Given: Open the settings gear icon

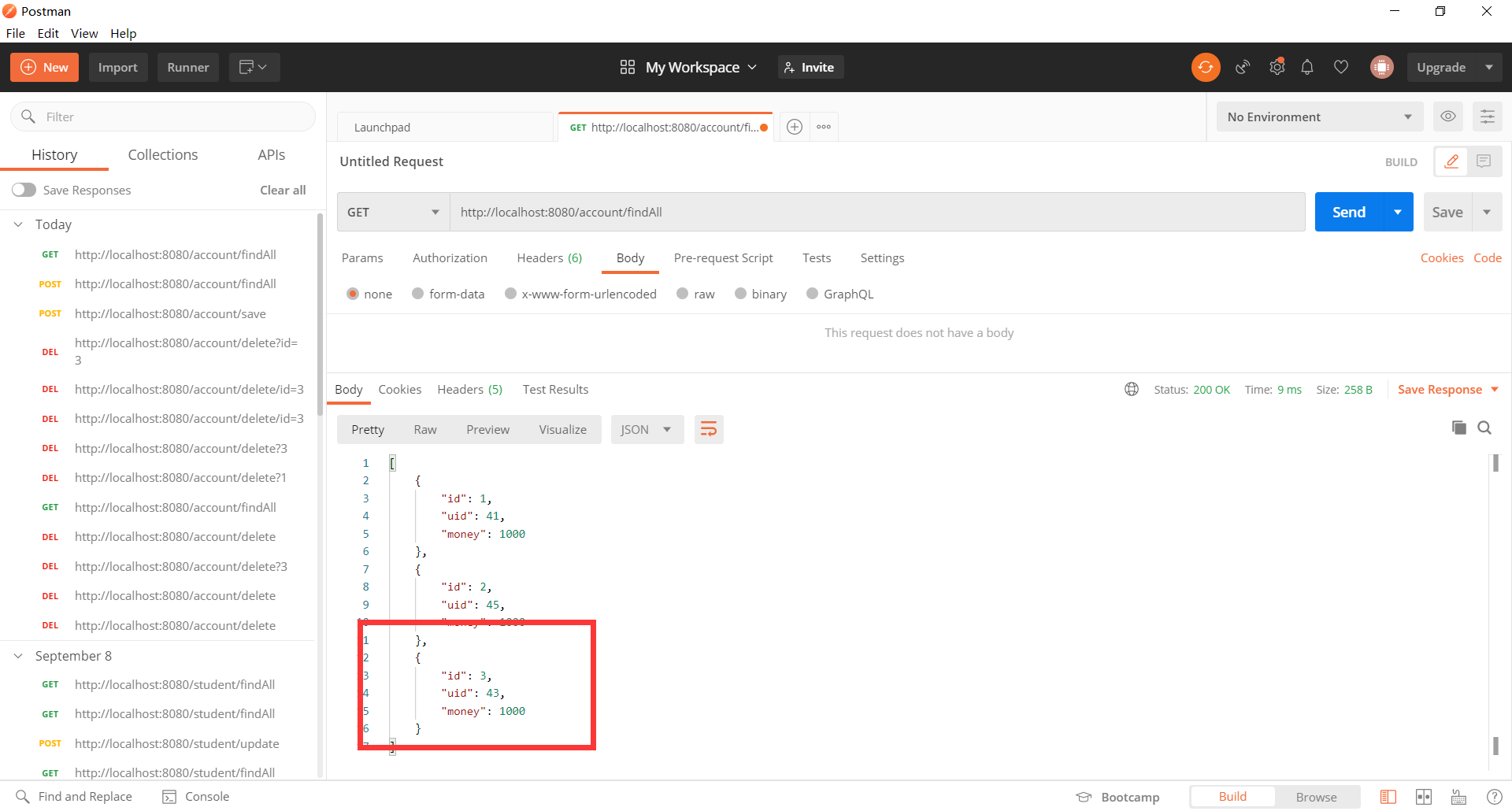Looking at the screenshot, I should point(1277,67).
